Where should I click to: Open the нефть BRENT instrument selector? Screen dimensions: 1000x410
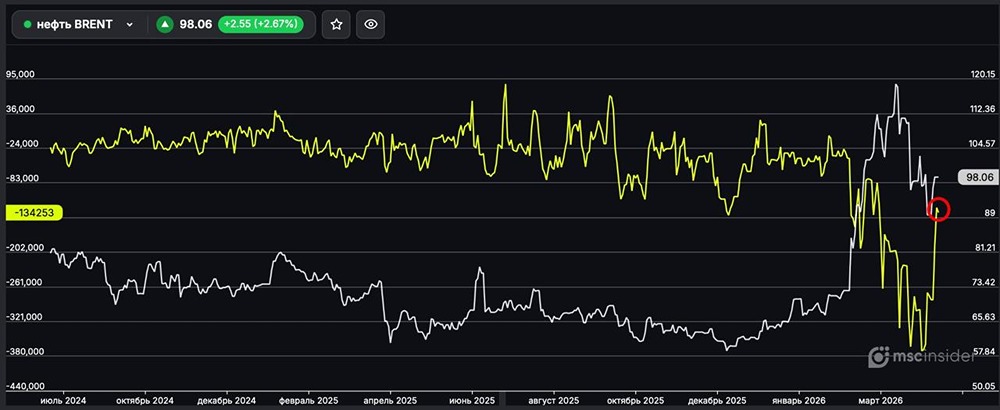[76, 25]
